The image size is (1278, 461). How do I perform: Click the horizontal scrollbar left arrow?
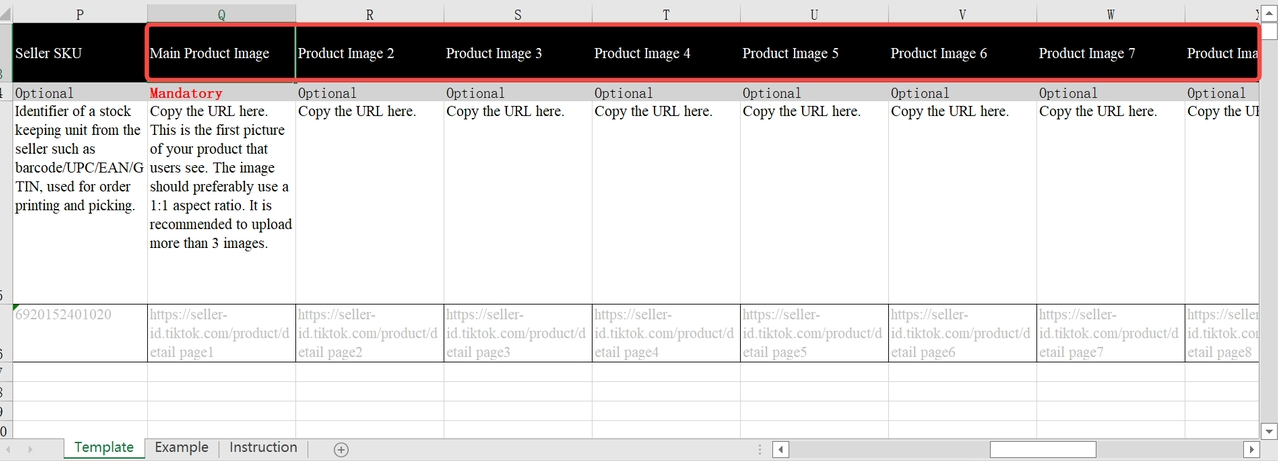pos(782,449)
